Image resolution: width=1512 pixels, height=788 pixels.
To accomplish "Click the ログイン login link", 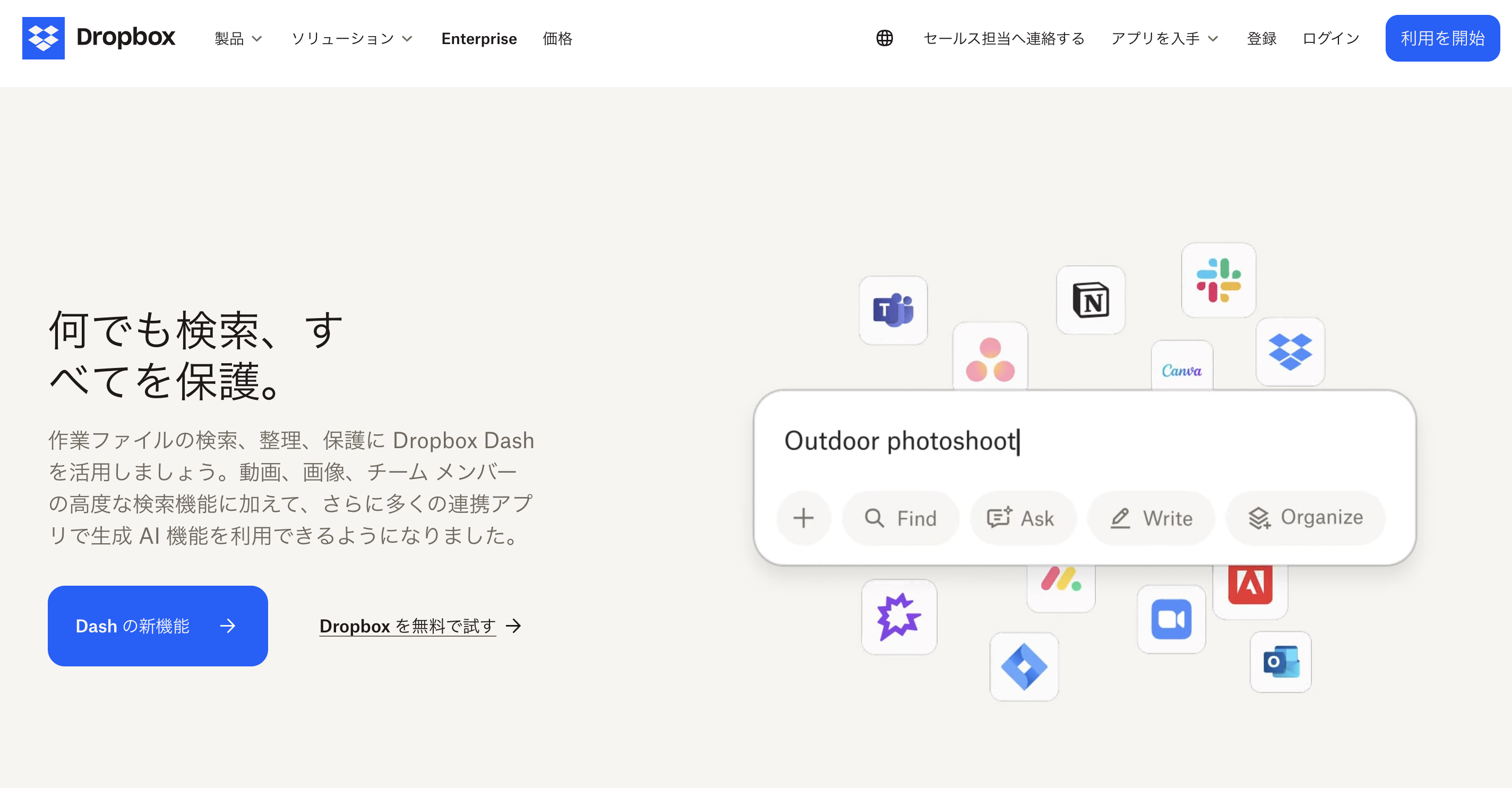I will (x=1330, y=39).
